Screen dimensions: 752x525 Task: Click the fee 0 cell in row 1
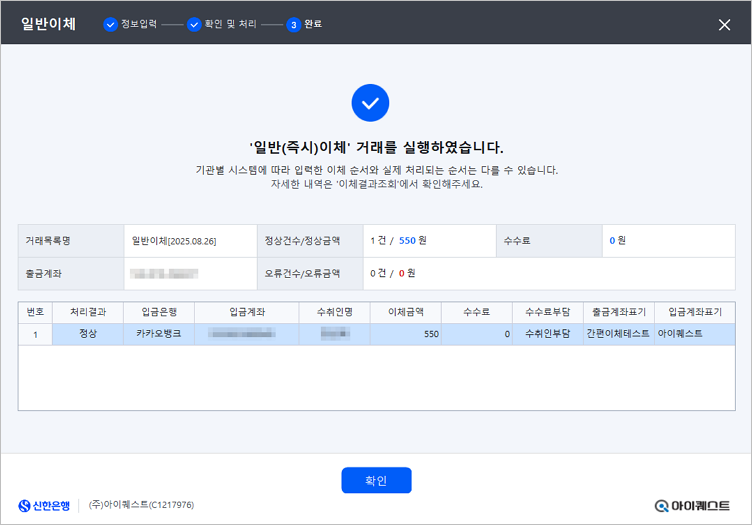[477, 334]
